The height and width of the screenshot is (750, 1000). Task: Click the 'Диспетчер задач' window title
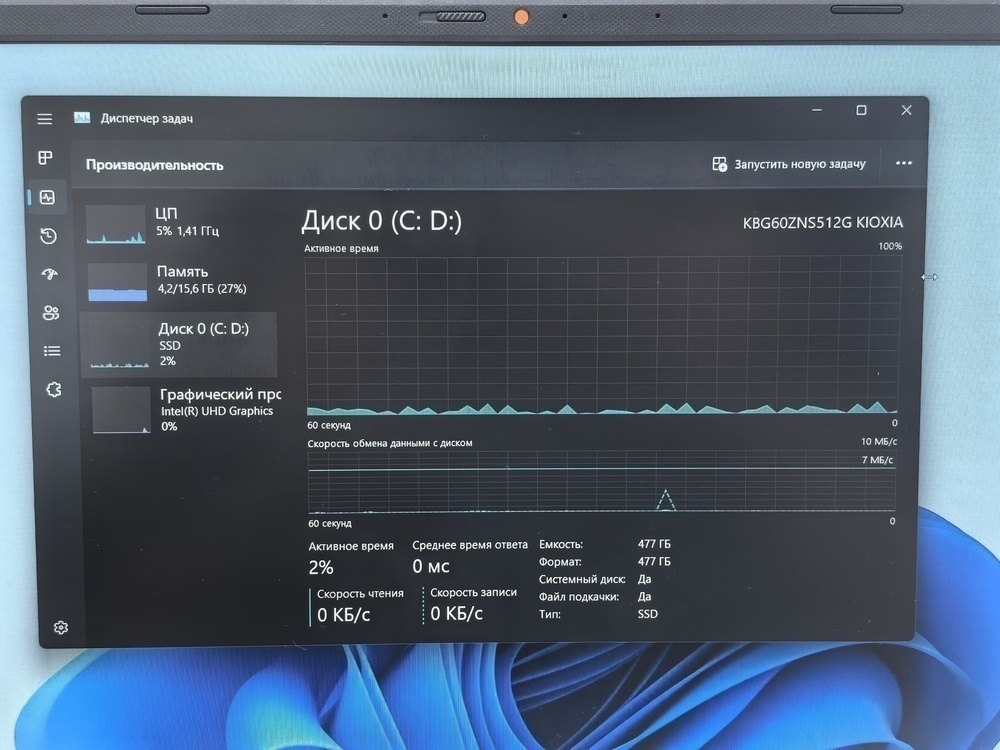coord(147,119)
